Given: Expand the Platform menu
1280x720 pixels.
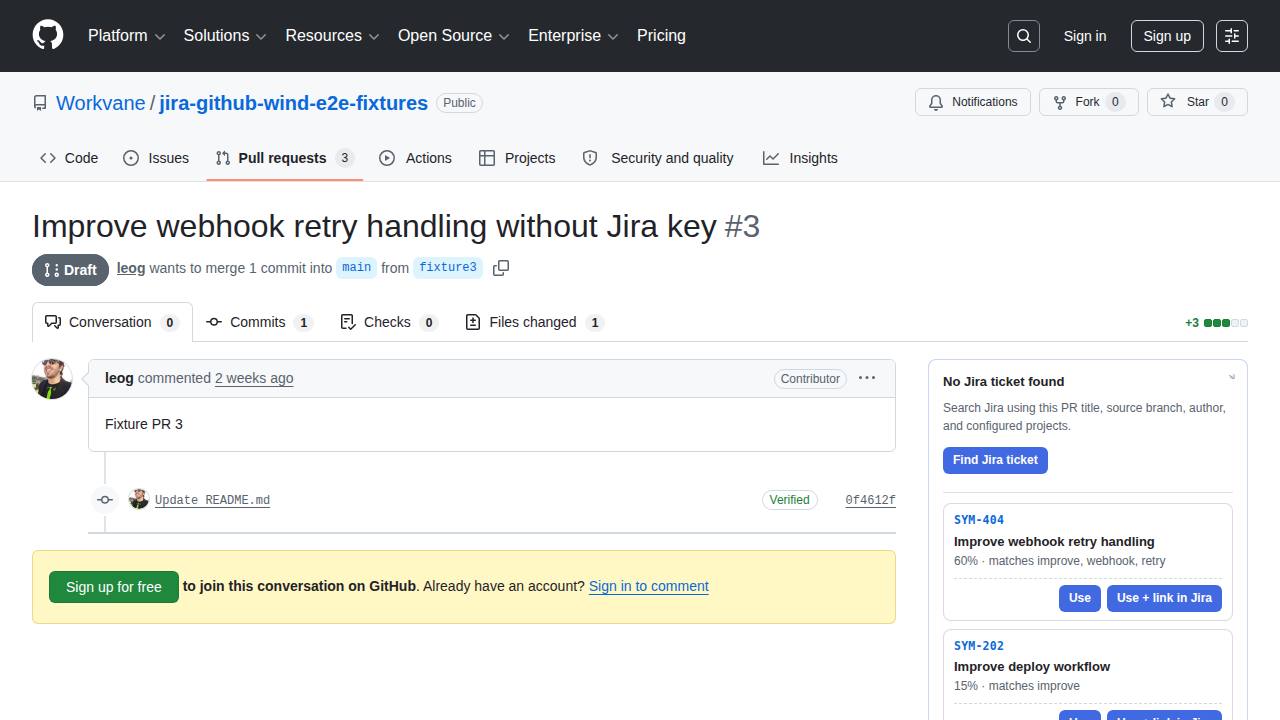Looking at the screenshot, I should (x=126, y=36).
